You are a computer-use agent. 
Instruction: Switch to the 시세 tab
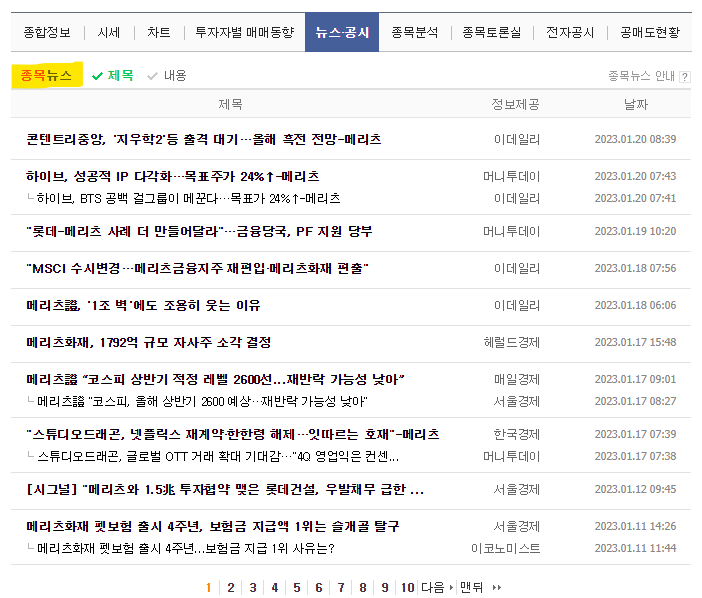109,32
